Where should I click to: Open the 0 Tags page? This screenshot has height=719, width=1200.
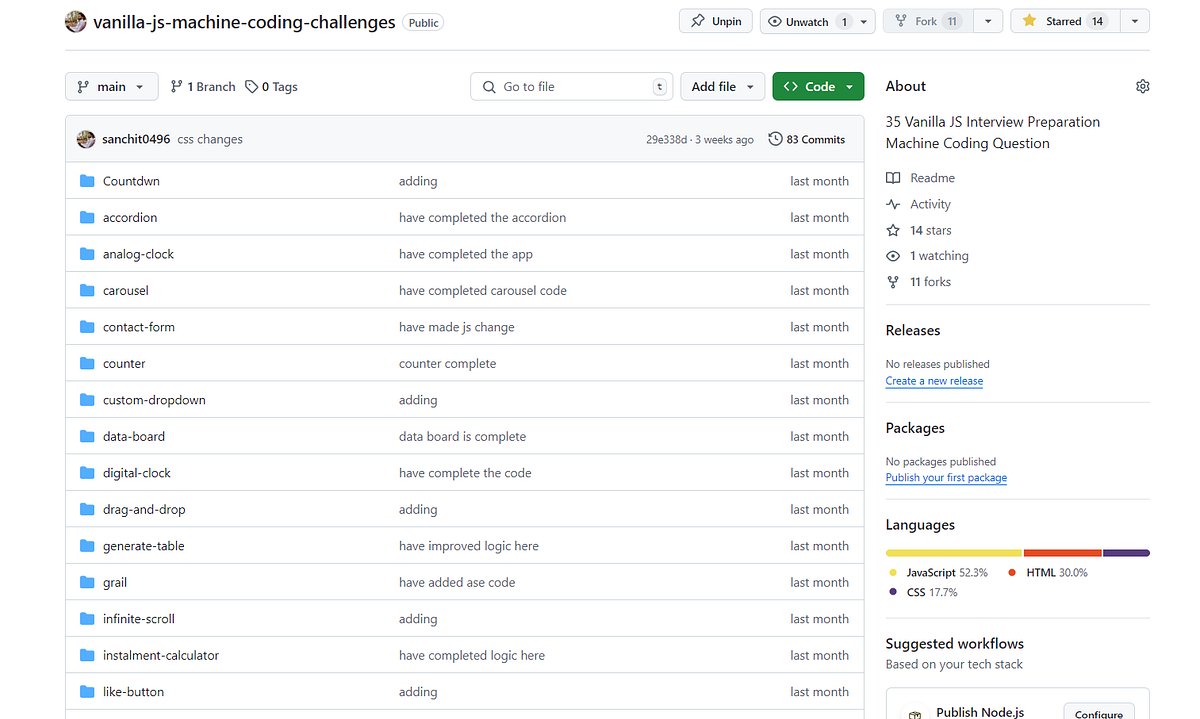[271, 86]
